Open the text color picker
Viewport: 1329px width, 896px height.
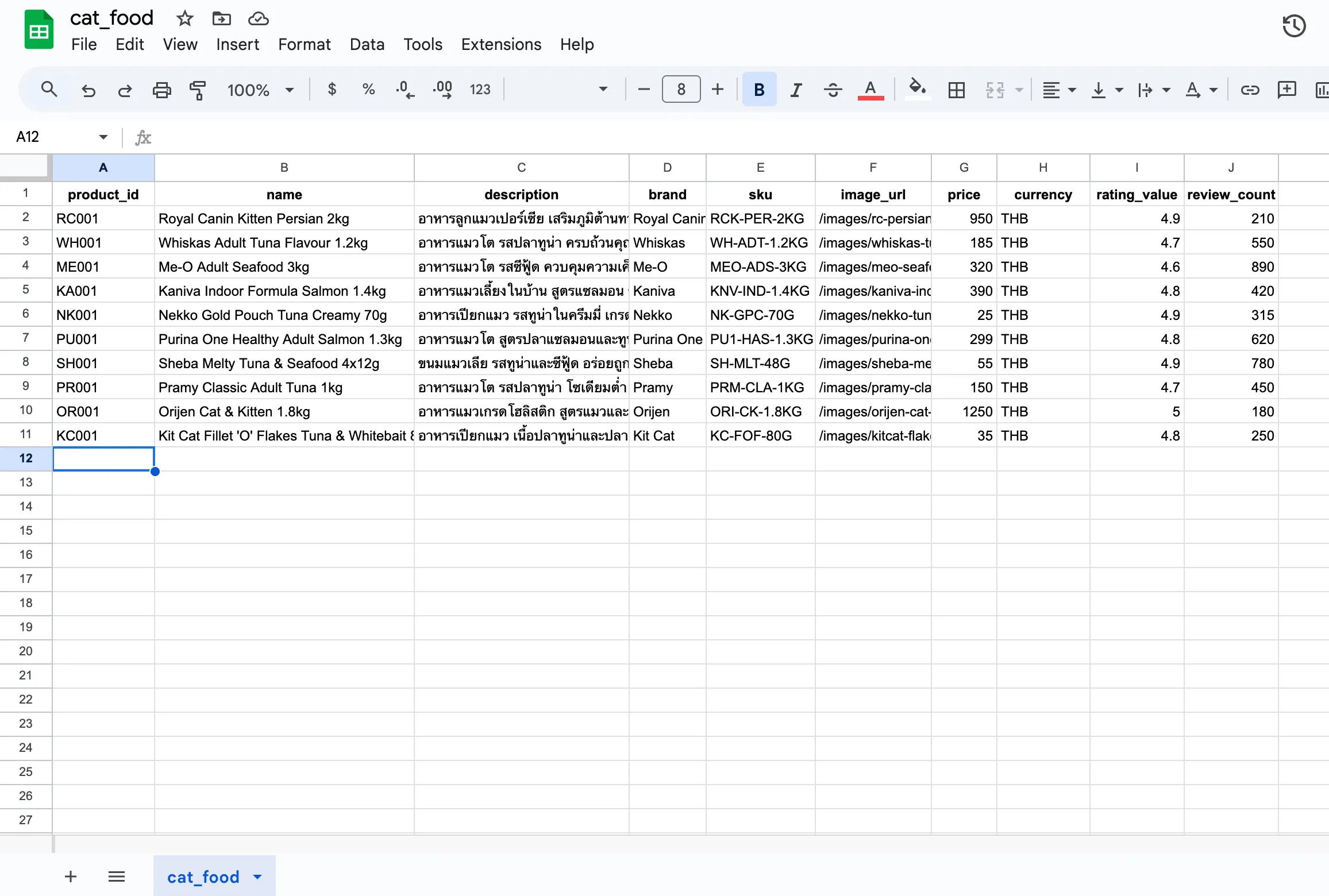[x=870, y=90]
